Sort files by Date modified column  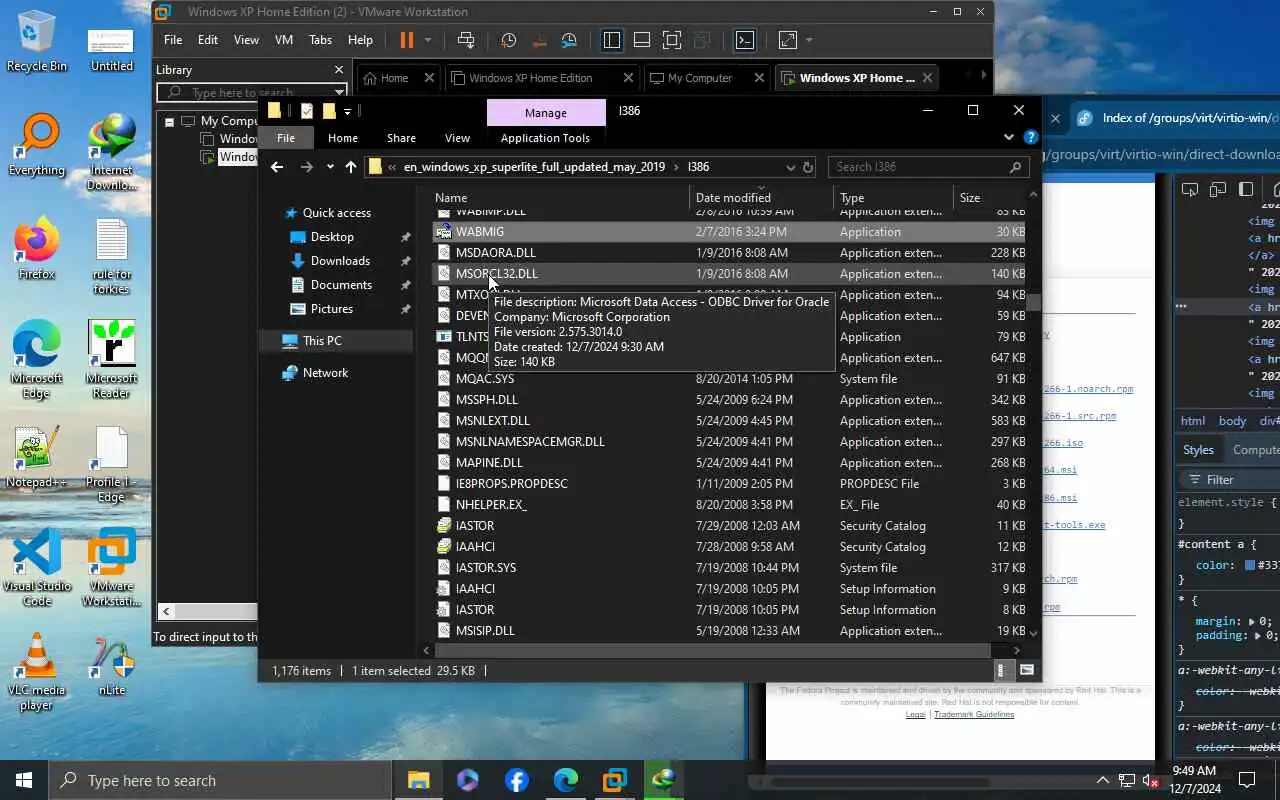coord(760,198)
